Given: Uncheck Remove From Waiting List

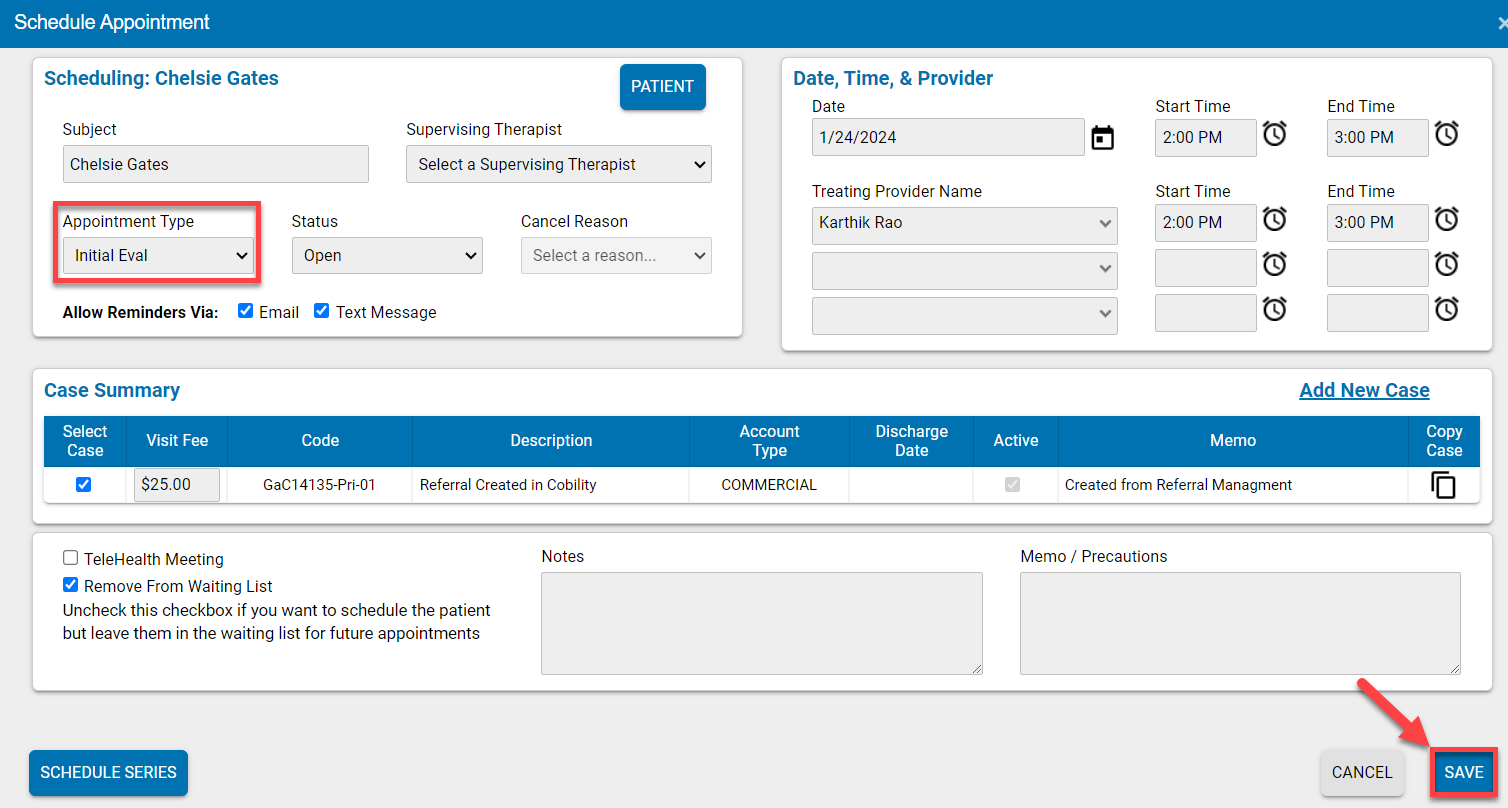Looking at the screenshot, I should (70, 584).
